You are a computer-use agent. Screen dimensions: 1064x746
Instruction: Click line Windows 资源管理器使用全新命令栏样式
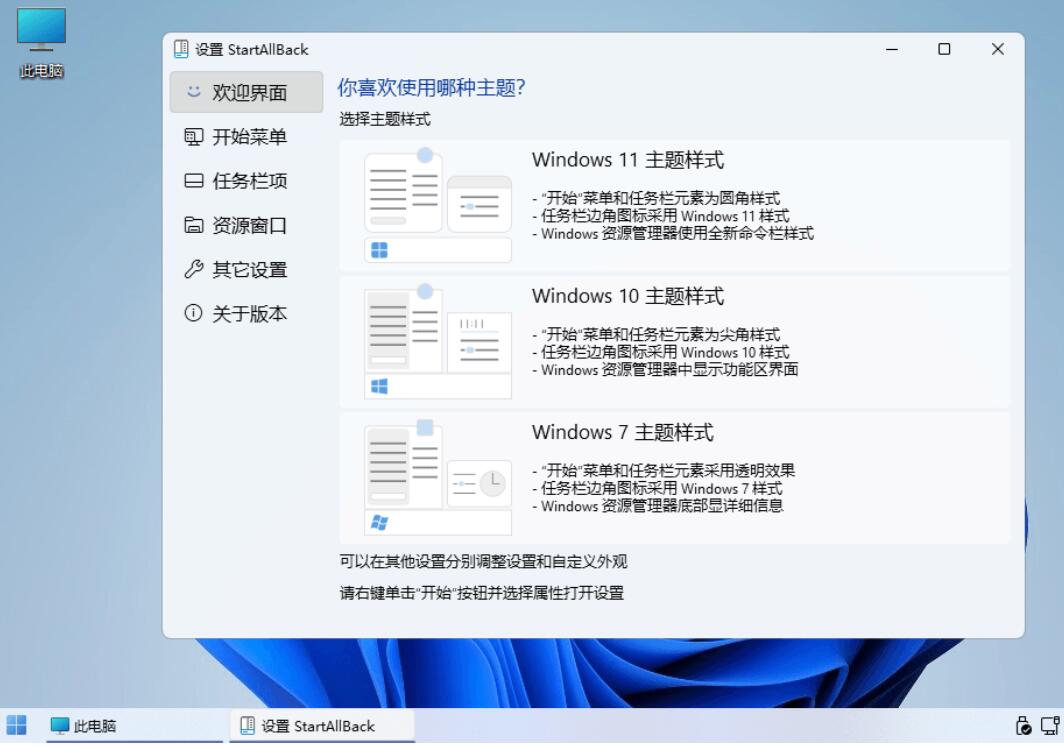tap(672, 234)
